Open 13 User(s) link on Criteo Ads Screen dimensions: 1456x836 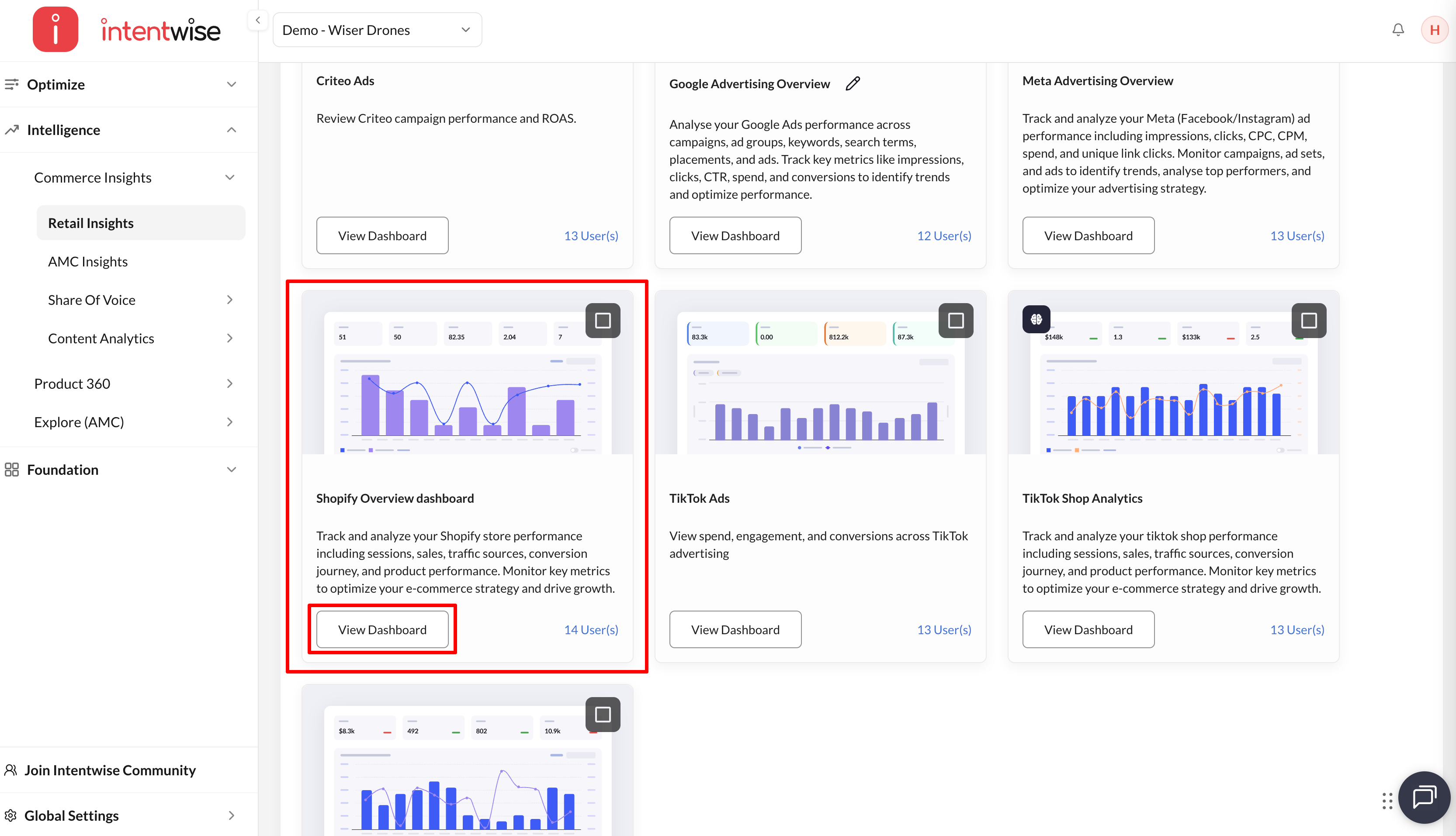[x=591, y=235]
